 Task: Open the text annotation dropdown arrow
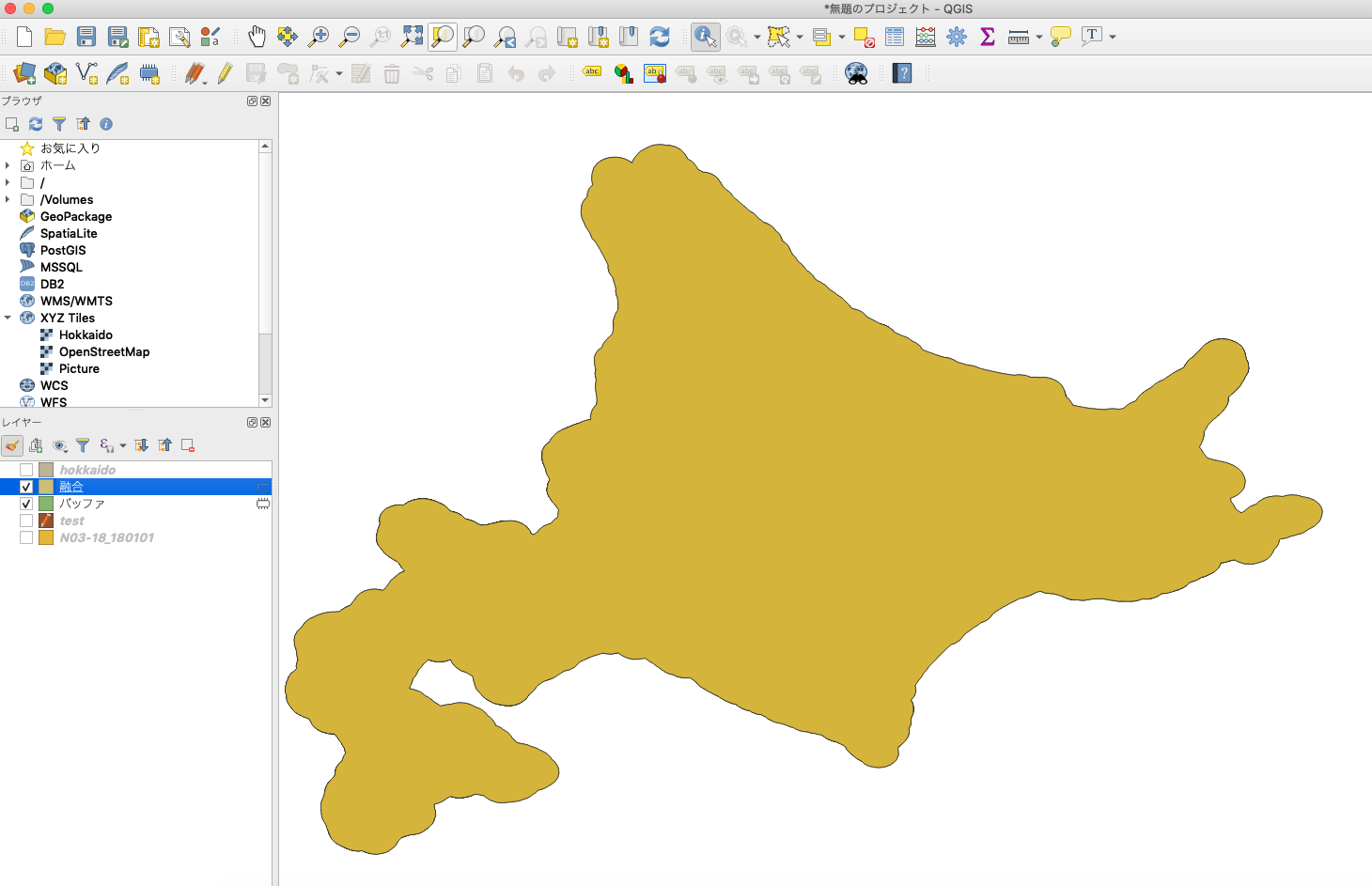(x=1113, y=38)
